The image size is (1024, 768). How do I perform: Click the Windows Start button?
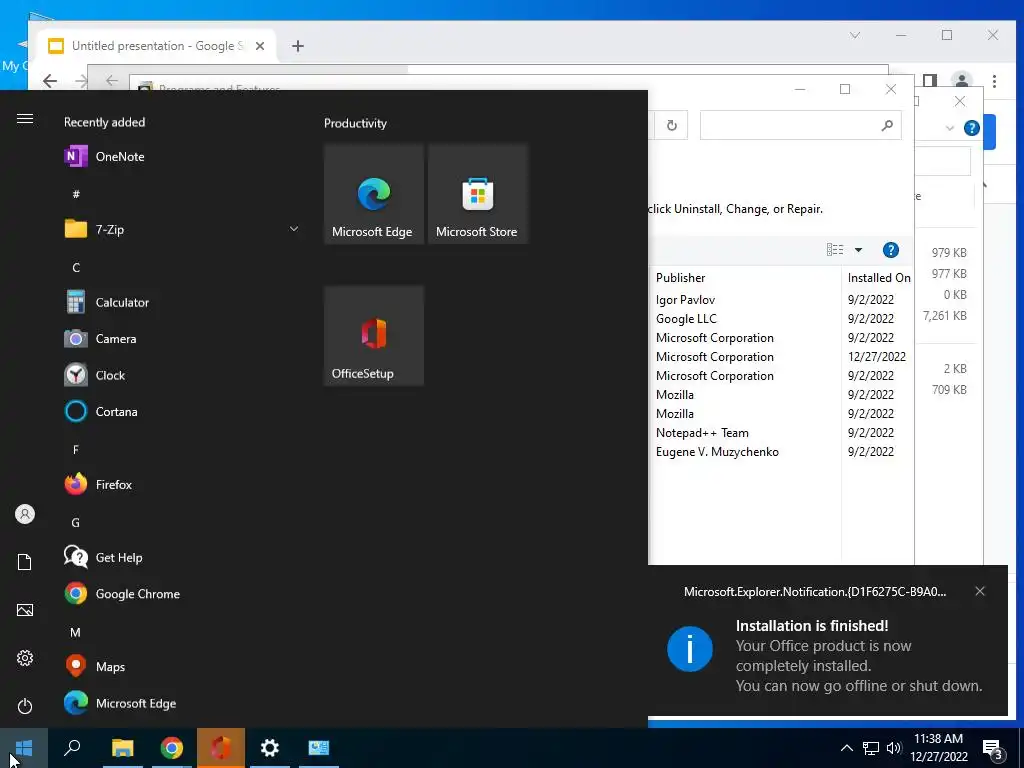(x=24, y=748)
